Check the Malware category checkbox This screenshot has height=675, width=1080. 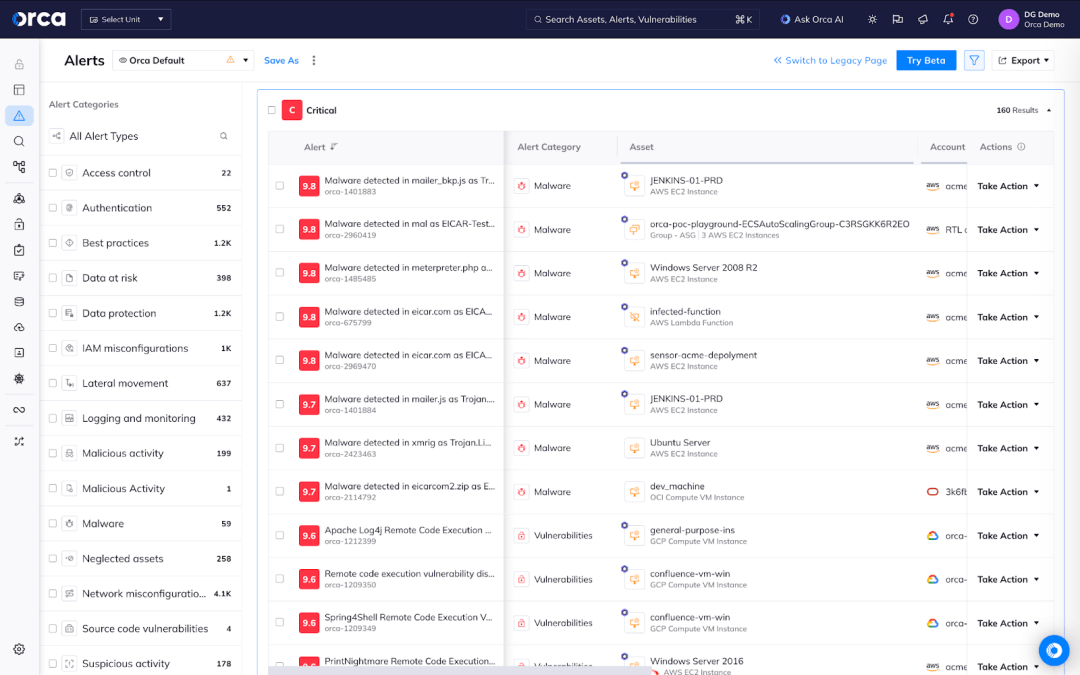pyautogui.click(x=53, y=523)
